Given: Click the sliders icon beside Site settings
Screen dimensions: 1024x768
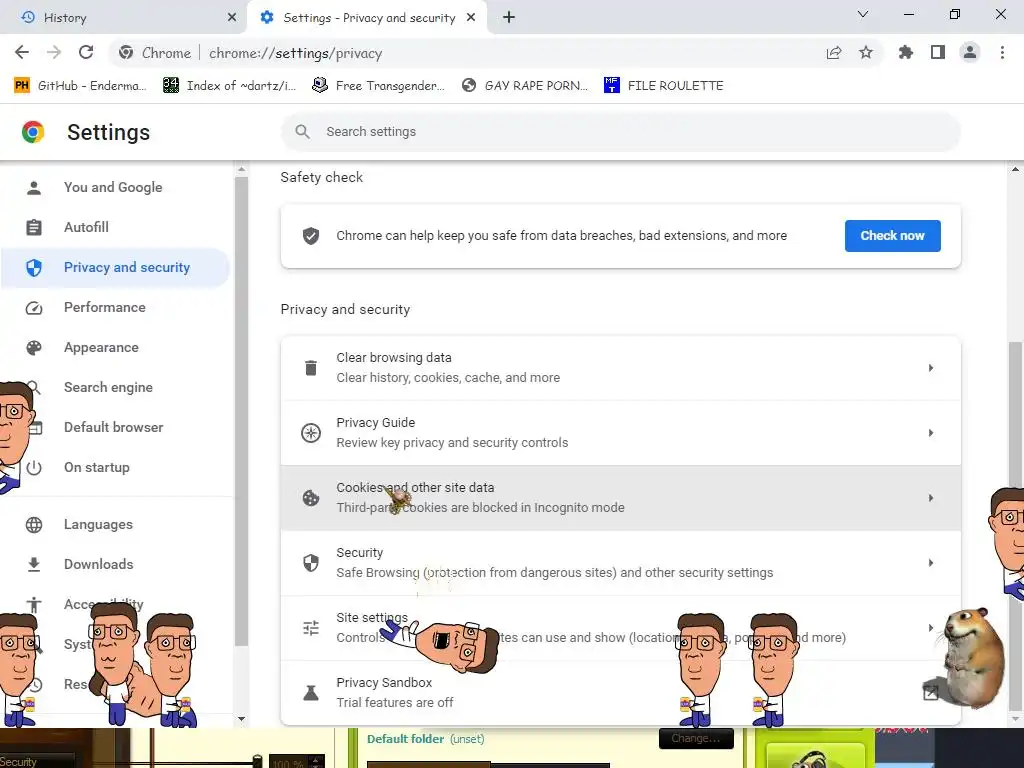Looking at the screenshot, I should 311,628.
